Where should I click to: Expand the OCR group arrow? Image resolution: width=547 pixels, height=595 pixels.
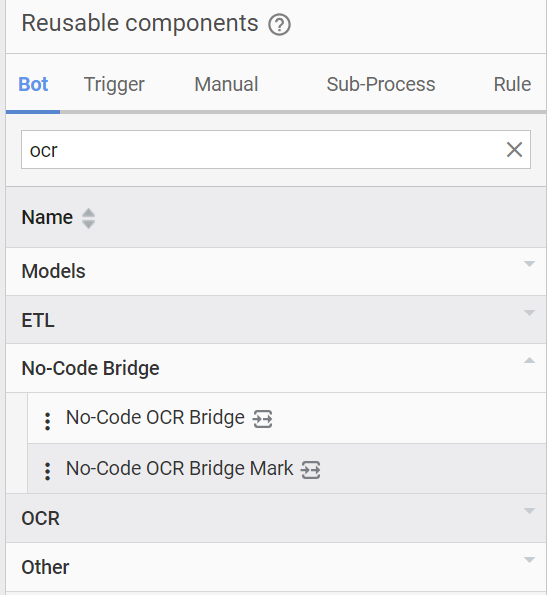[x=529, y=511]
